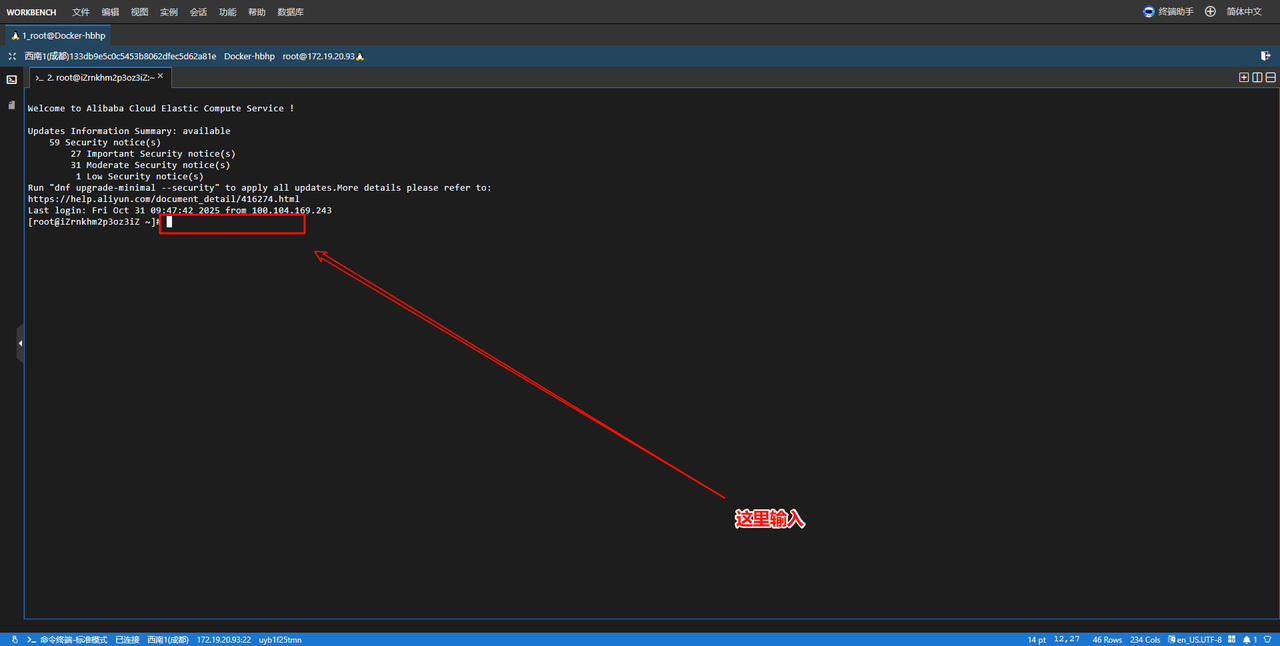The image size is (1280, 646).
Task: Split the terminal vertically
Action: tap(1257, 77)
